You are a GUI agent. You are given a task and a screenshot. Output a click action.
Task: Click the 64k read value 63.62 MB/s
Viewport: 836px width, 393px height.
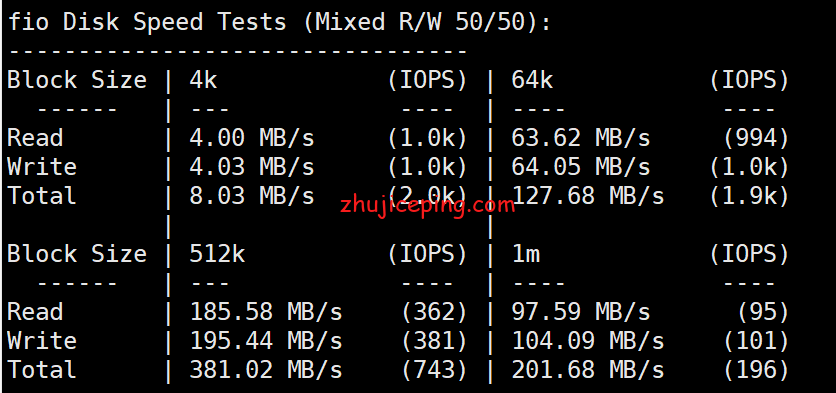pyautogui.click(x=581, y=138)
